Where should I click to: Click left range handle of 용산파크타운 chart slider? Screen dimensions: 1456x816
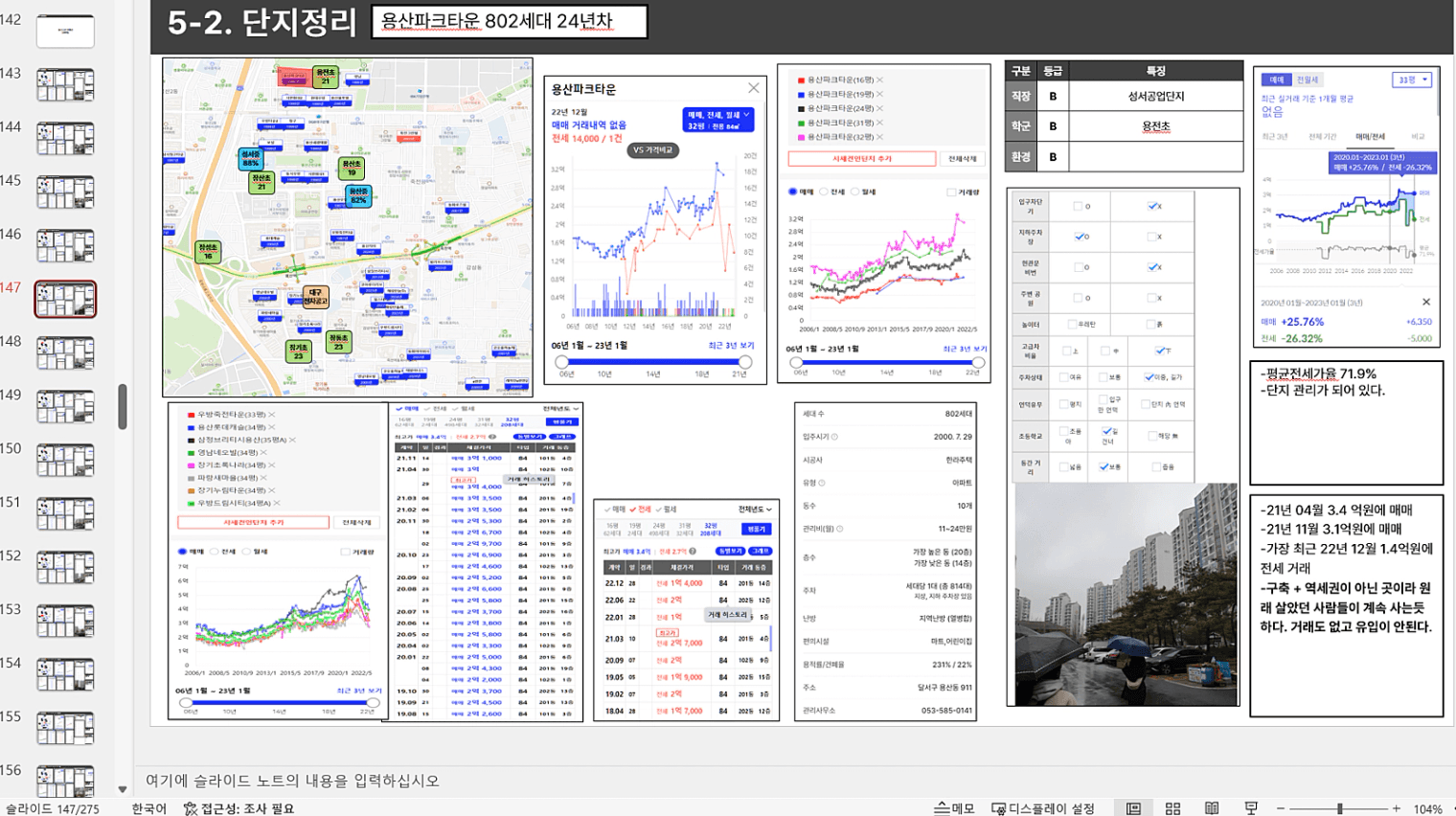[x=562, y=362]
